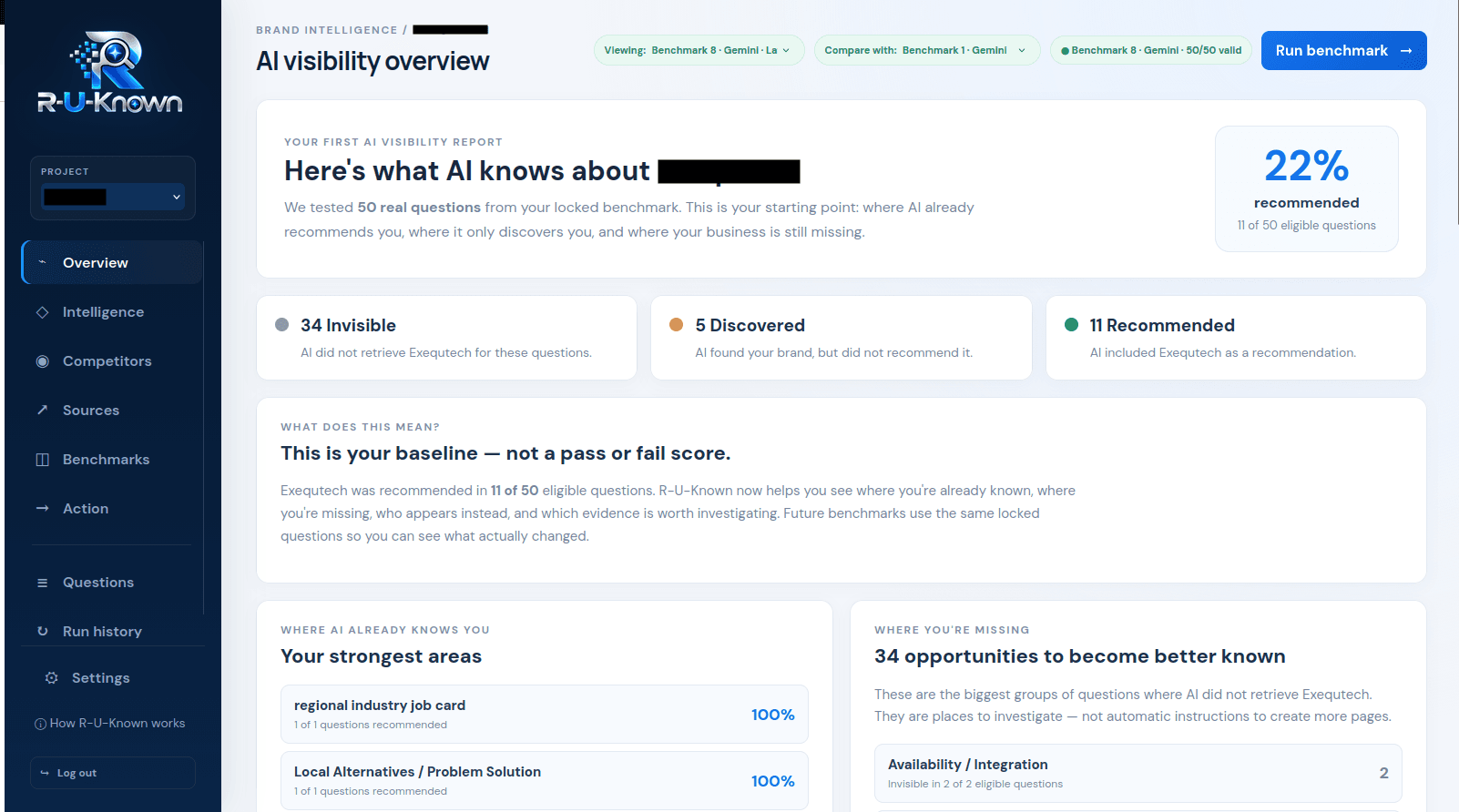Click the Action arrow icon
The width and height of the screenshot is (1459, 812).
[42, 508]
